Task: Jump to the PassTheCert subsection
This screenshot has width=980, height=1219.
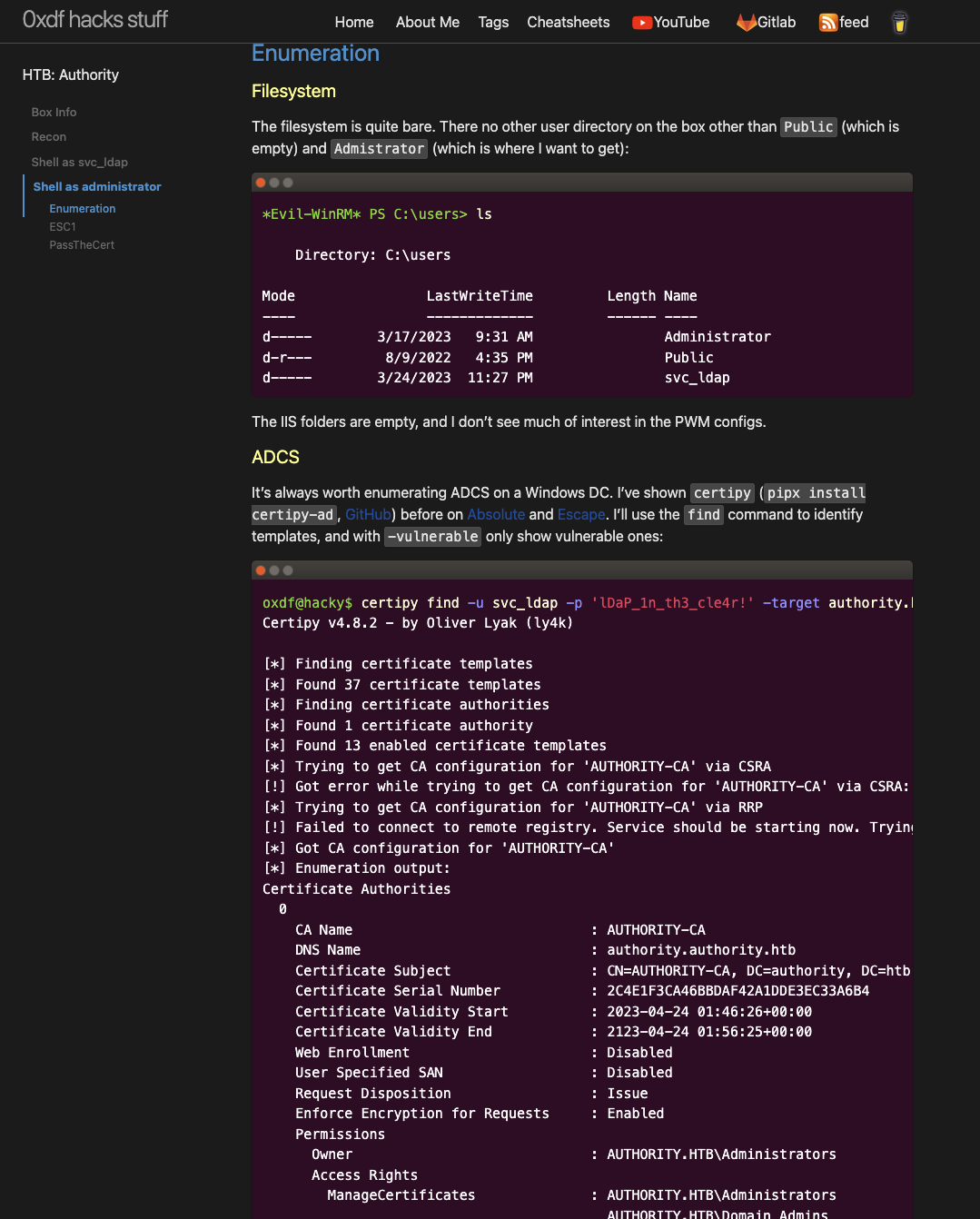Action: click(x=82, y=244)
